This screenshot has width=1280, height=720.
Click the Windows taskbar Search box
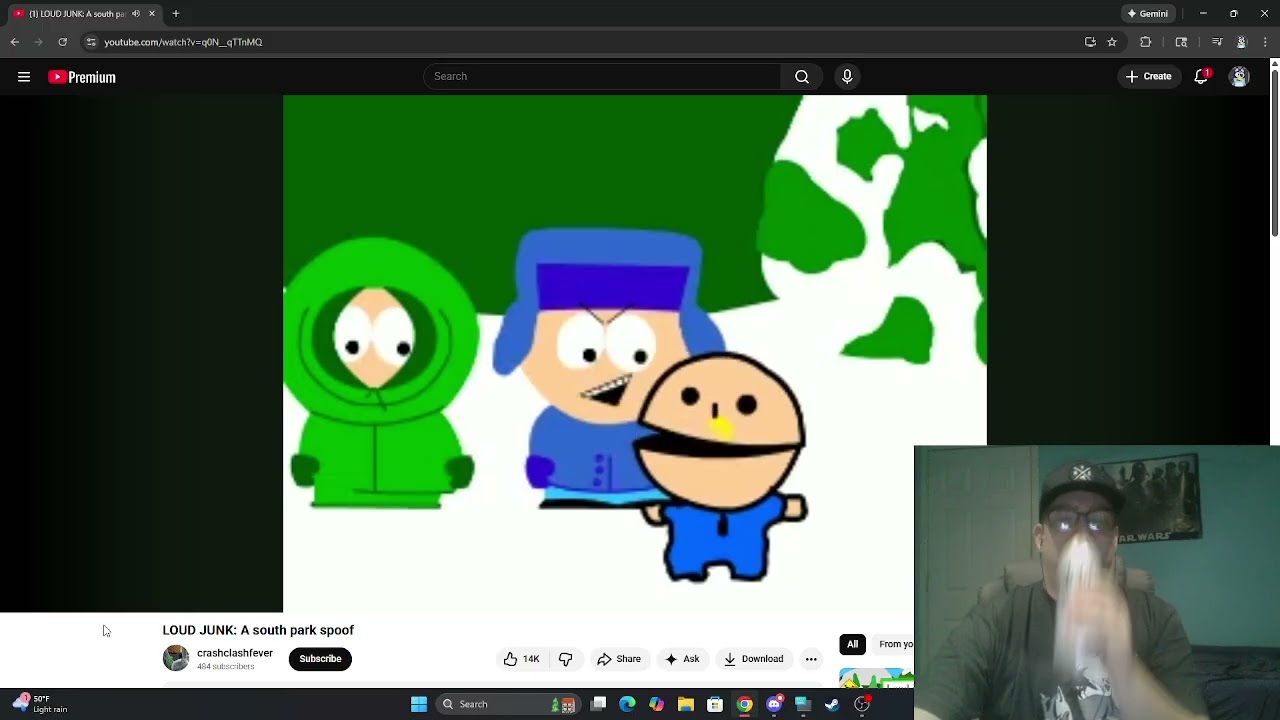pos(510,704)
